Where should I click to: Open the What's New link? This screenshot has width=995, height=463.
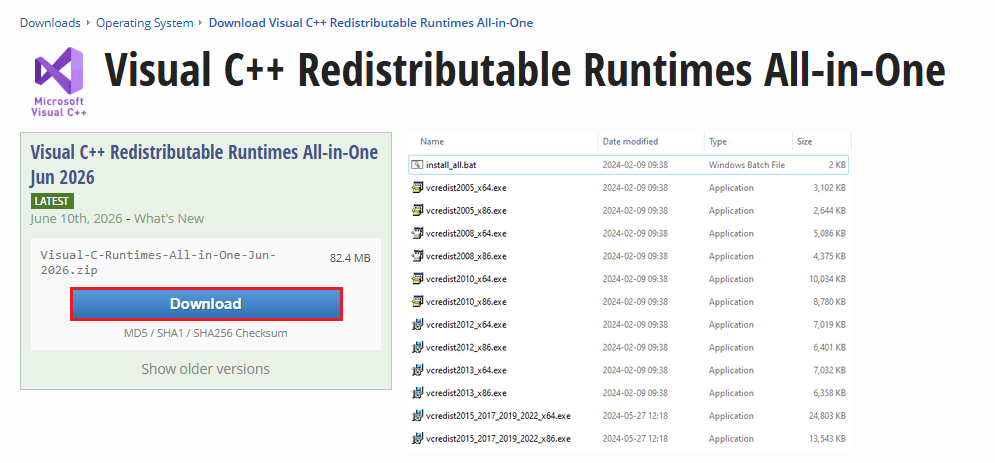tap(169, 219)
